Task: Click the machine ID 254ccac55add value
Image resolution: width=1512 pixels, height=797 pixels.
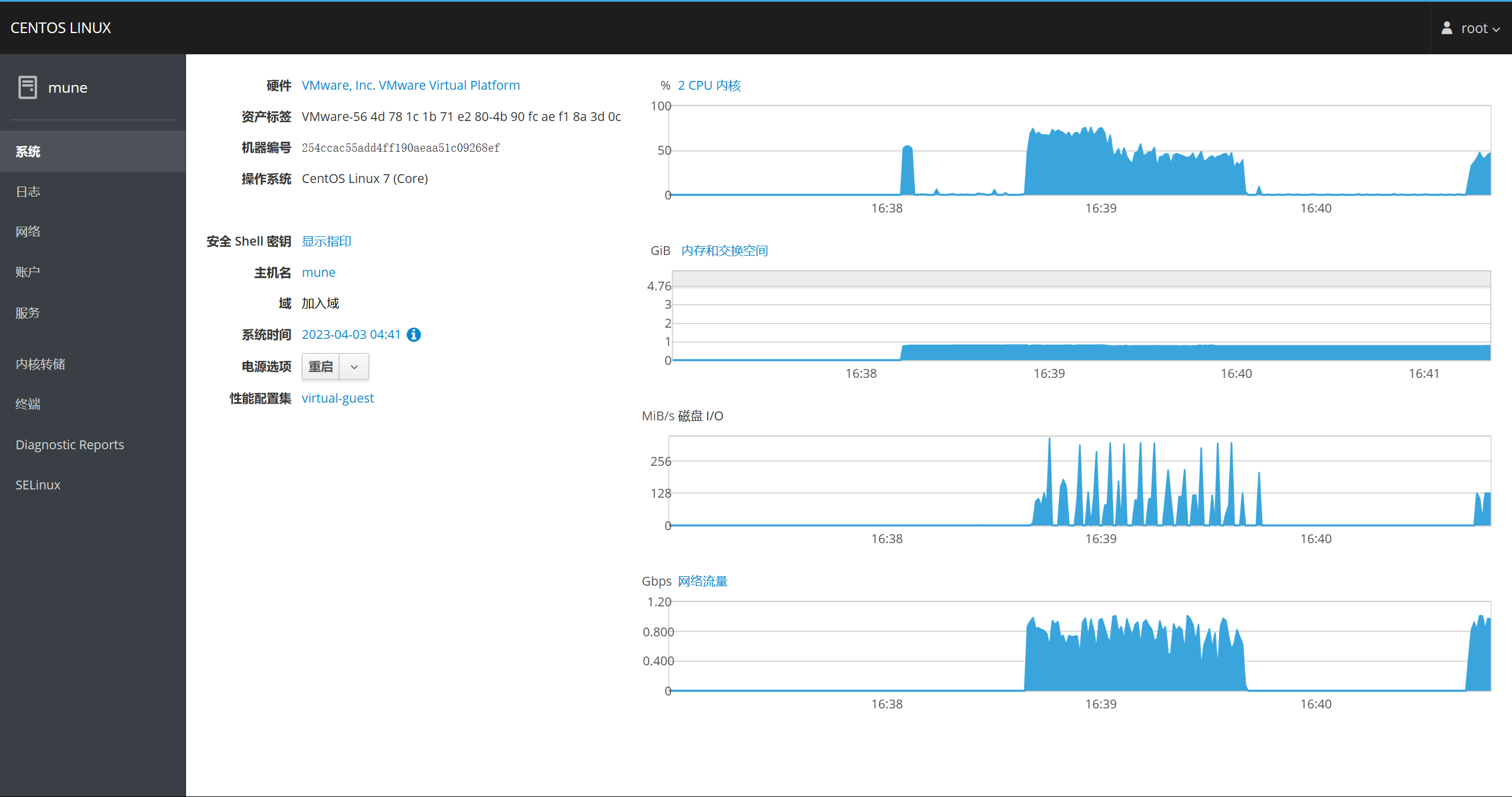Action: tap(401, 148)
